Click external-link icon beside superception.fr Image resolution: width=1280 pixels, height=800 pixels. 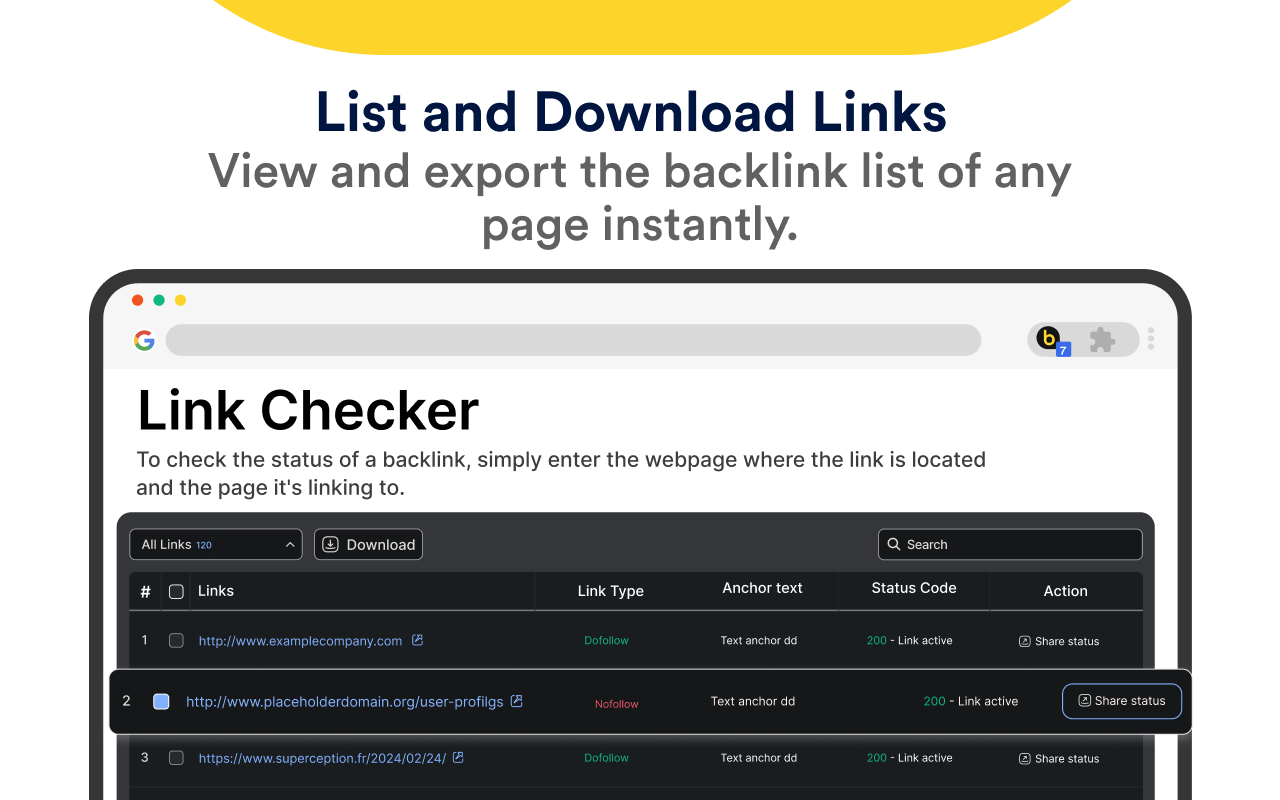click(458, 757)
